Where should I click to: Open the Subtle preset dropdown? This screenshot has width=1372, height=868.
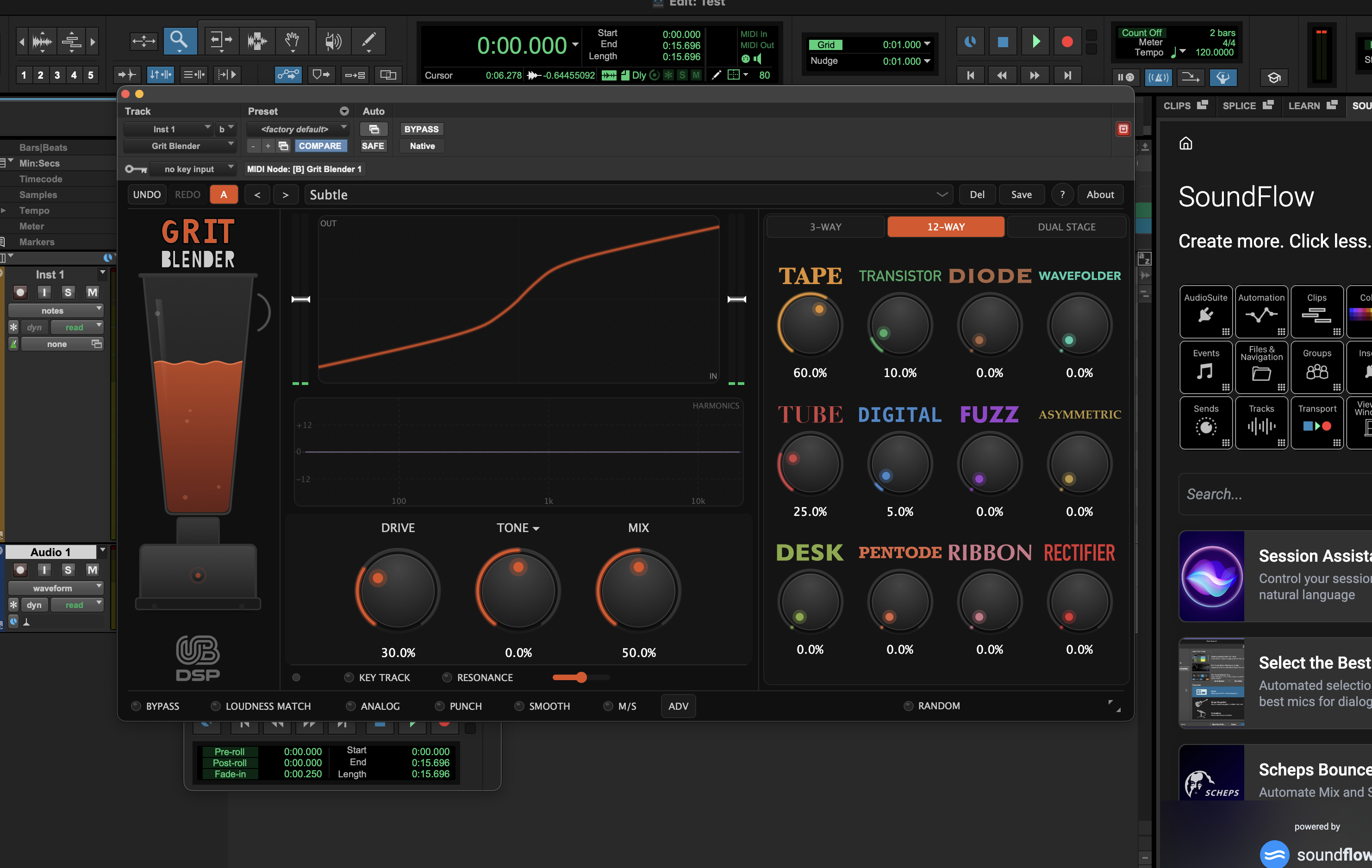[942, 195]
